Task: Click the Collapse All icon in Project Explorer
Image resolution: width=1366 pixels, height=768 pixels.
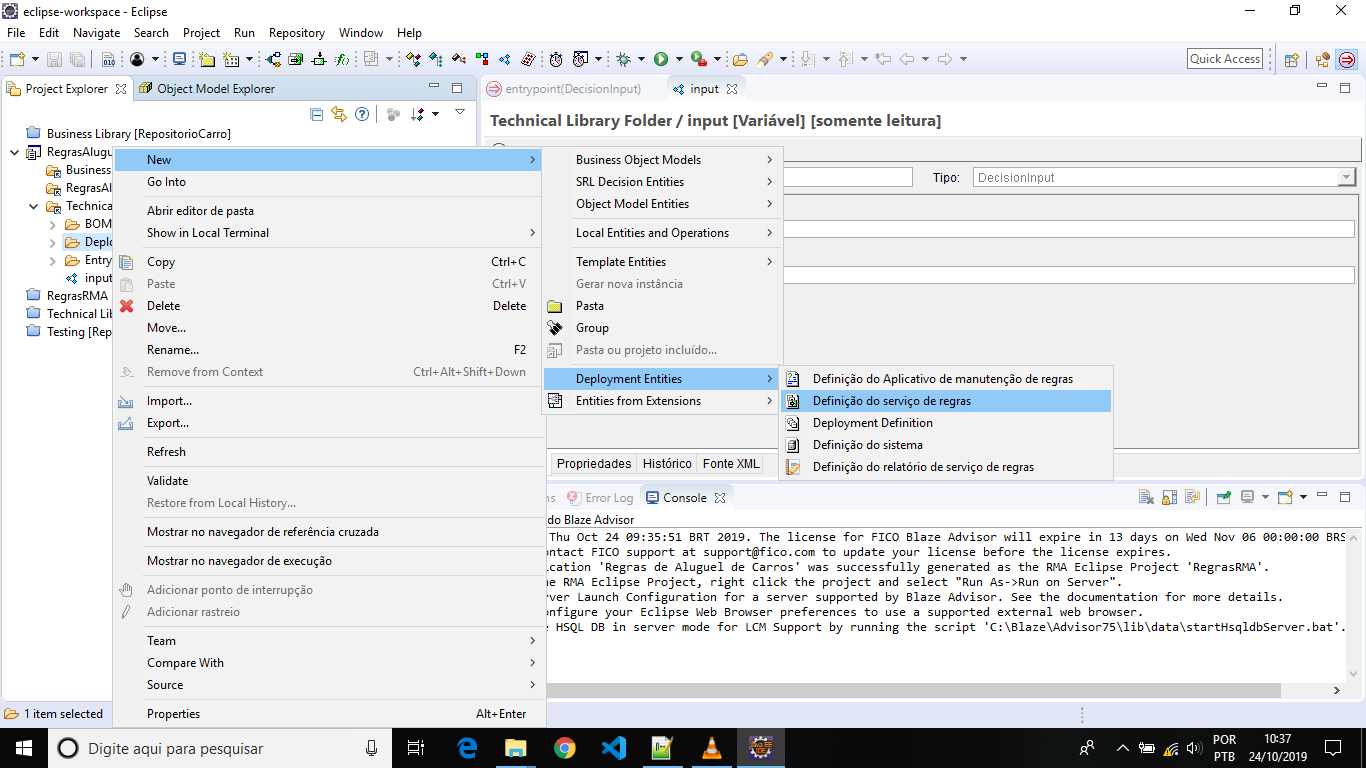Action: 317,114
